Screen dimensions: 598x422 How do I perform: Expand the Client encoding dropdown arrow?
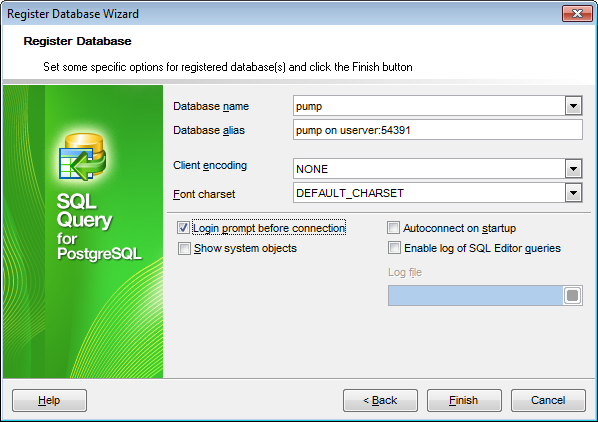(573, 169)
